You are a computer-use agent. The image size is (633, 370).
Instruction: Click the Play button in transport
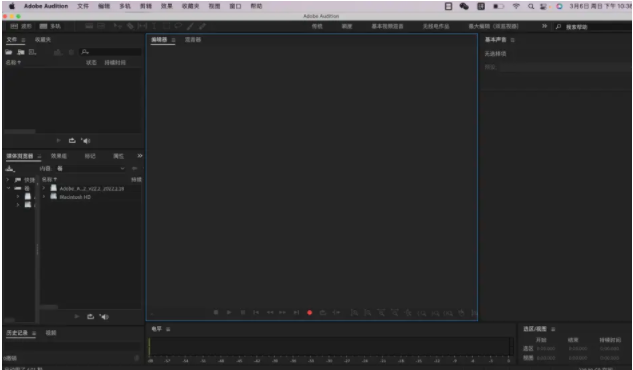[x=229, y=312]
